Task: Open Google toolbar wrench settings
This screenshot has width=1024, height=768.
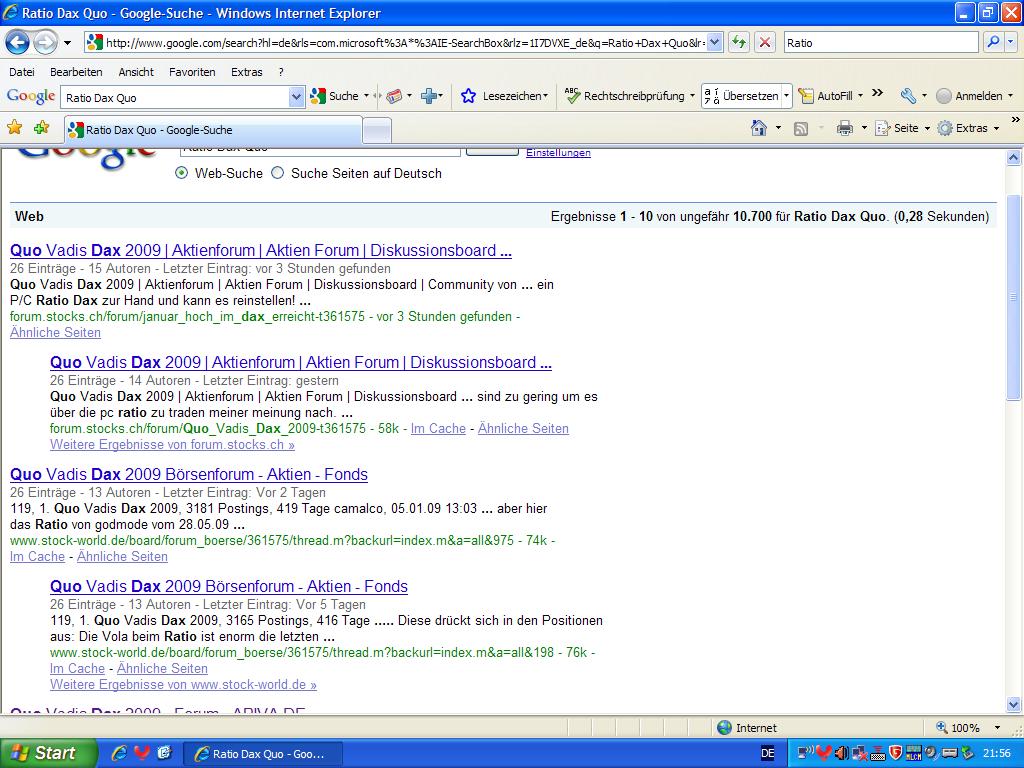Action: pyautogui.click(x=908, y=96)
